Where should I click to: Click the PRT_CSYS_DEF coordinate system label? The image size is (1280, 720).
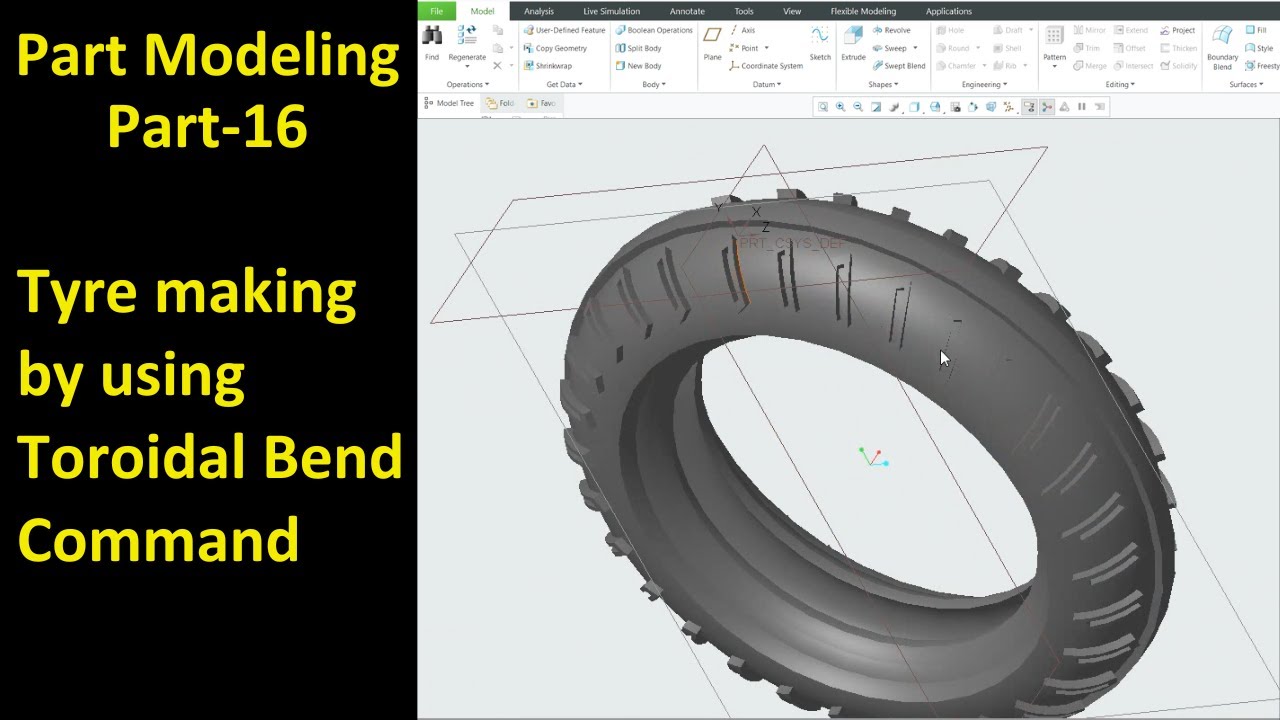click(x=792, y=243)
